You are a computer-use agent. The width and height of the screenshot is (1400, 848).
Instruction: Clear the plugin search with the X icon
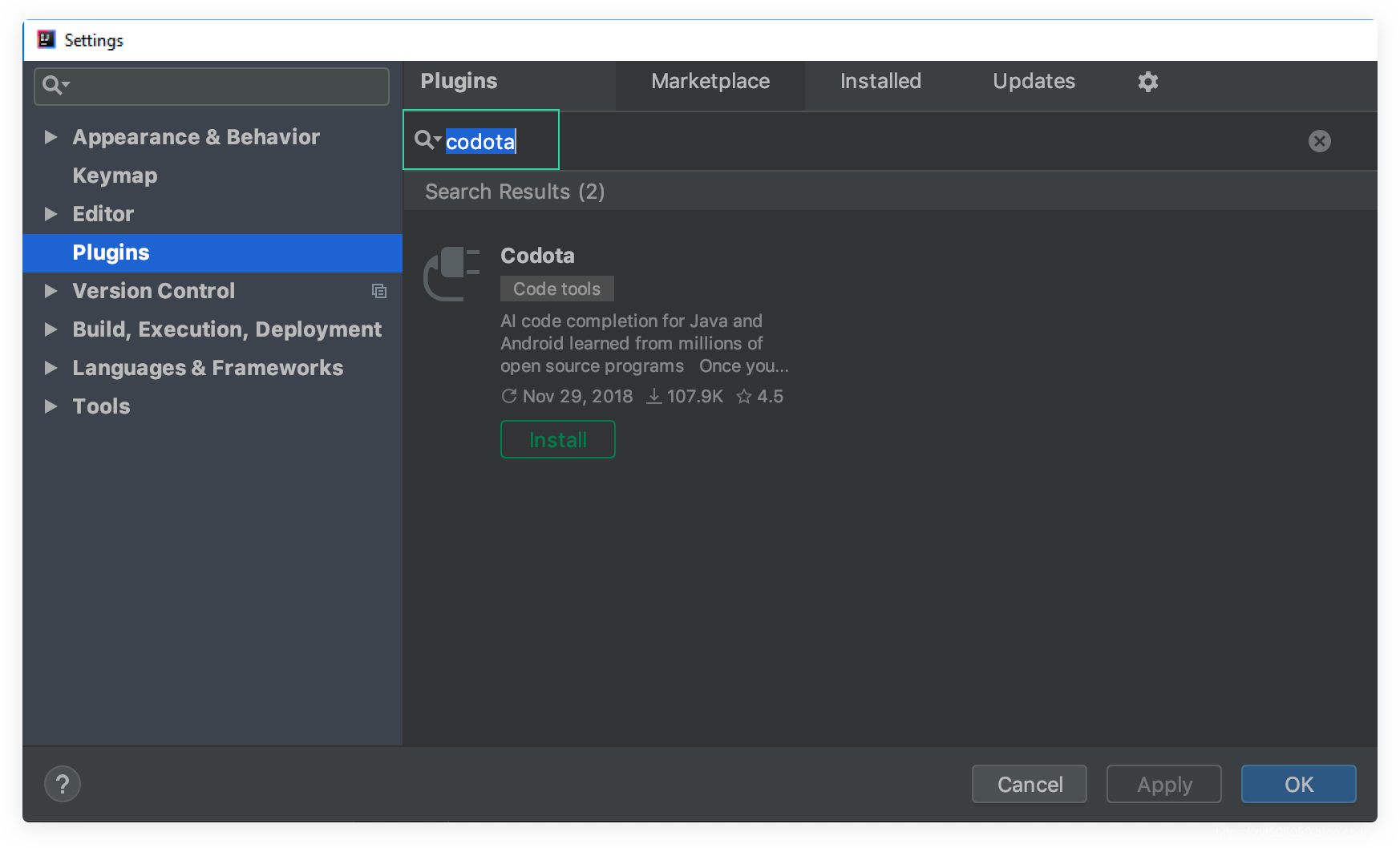coord(1319,141)
